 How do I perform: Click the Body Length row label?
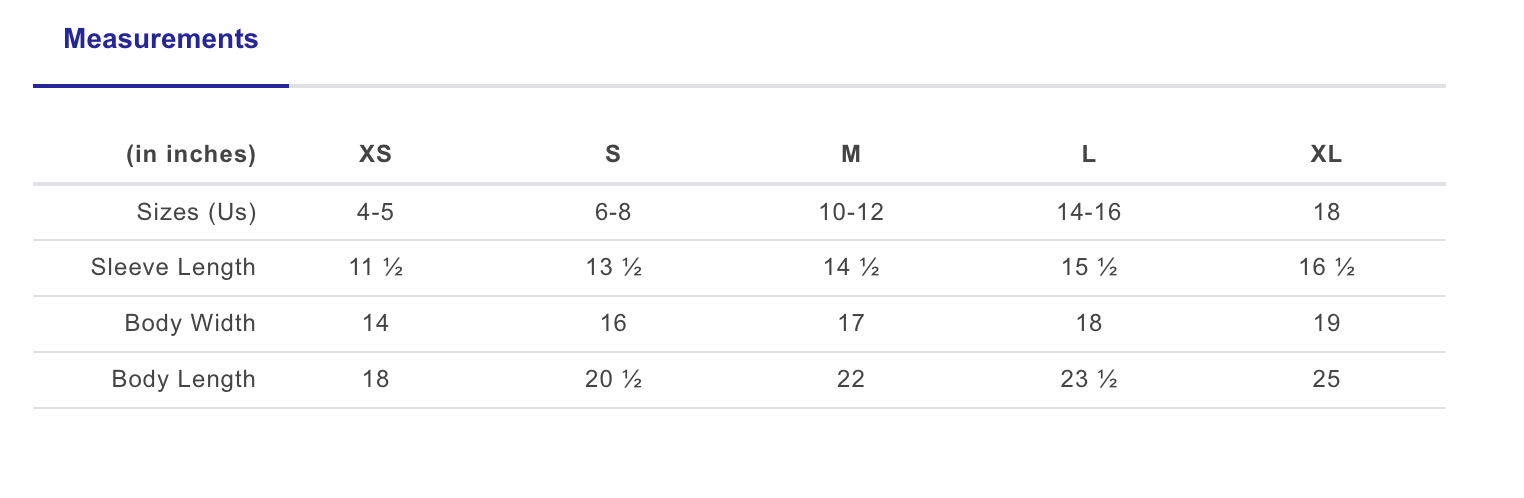pyautogui.click(x=184, y=380)
